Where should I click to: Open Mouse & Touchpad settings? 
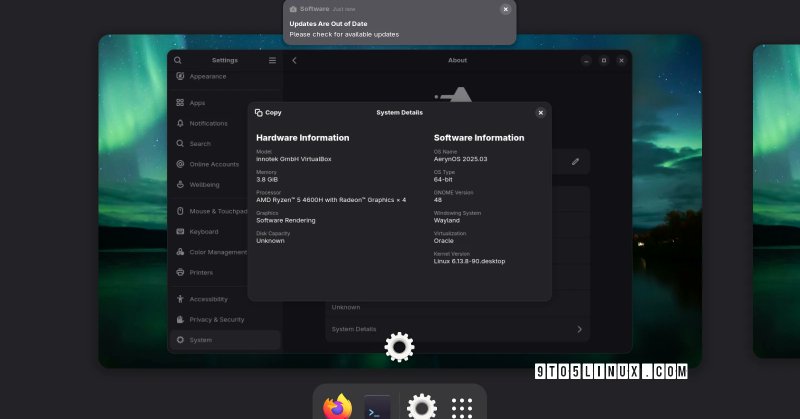coord(225,211)
